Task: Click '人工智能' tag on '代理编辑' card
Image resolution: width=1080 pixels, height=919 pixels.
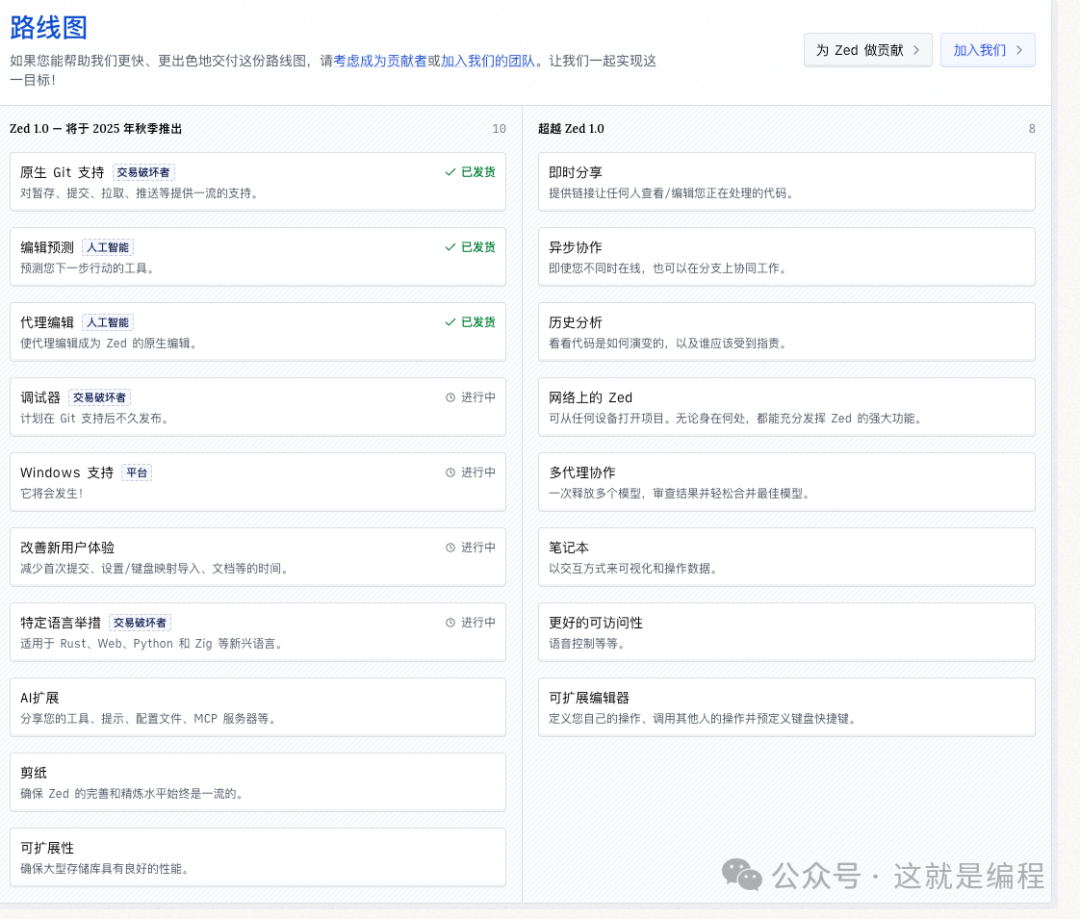Action: [x=107, y=322]
